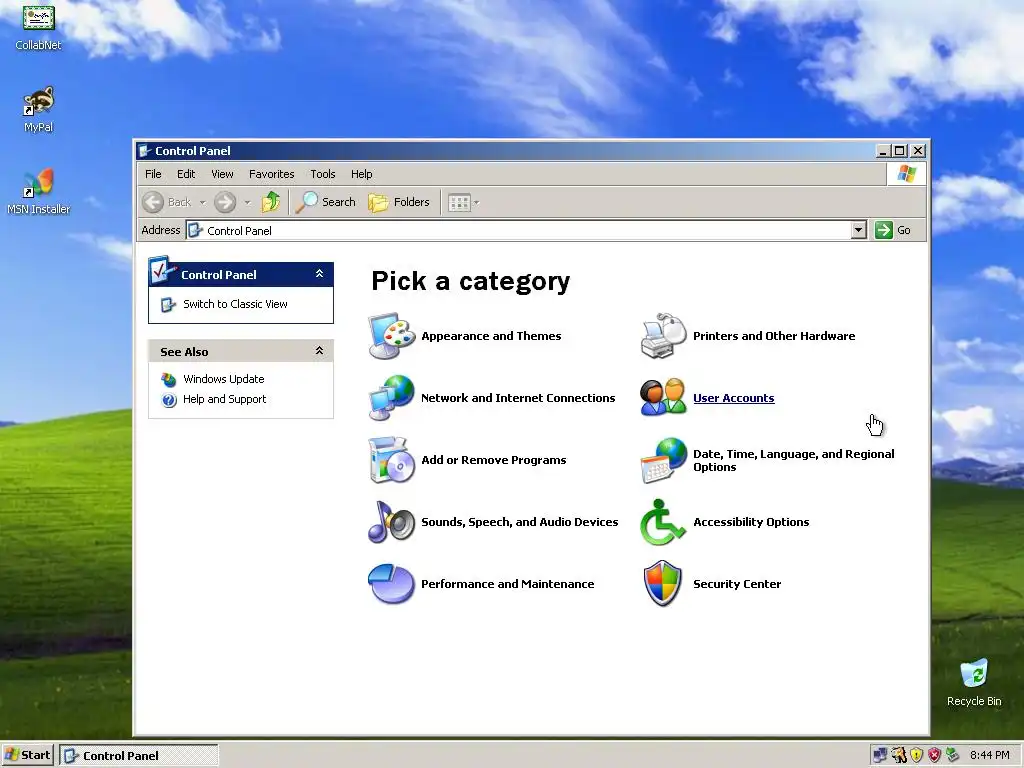Click the Printers and Other Hardware icon
The height and width of the screenshot is (768, 1024).
pos(664,336)
